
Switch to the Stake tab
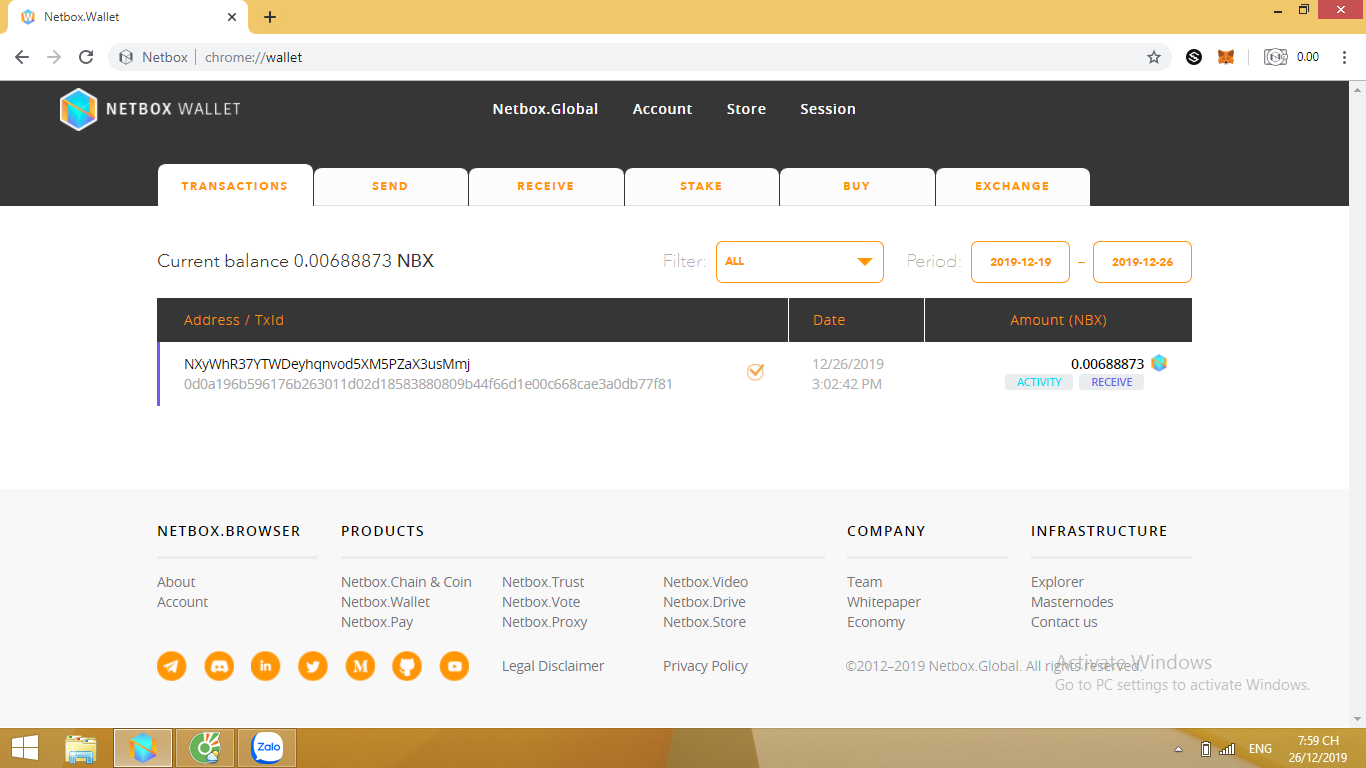pos(701,187)
